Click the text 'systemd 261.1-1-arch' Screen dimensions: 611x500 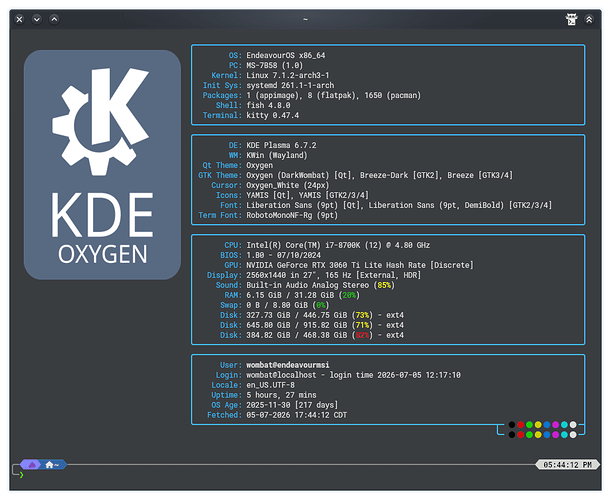pyautogui.click(x=290, y=85)
